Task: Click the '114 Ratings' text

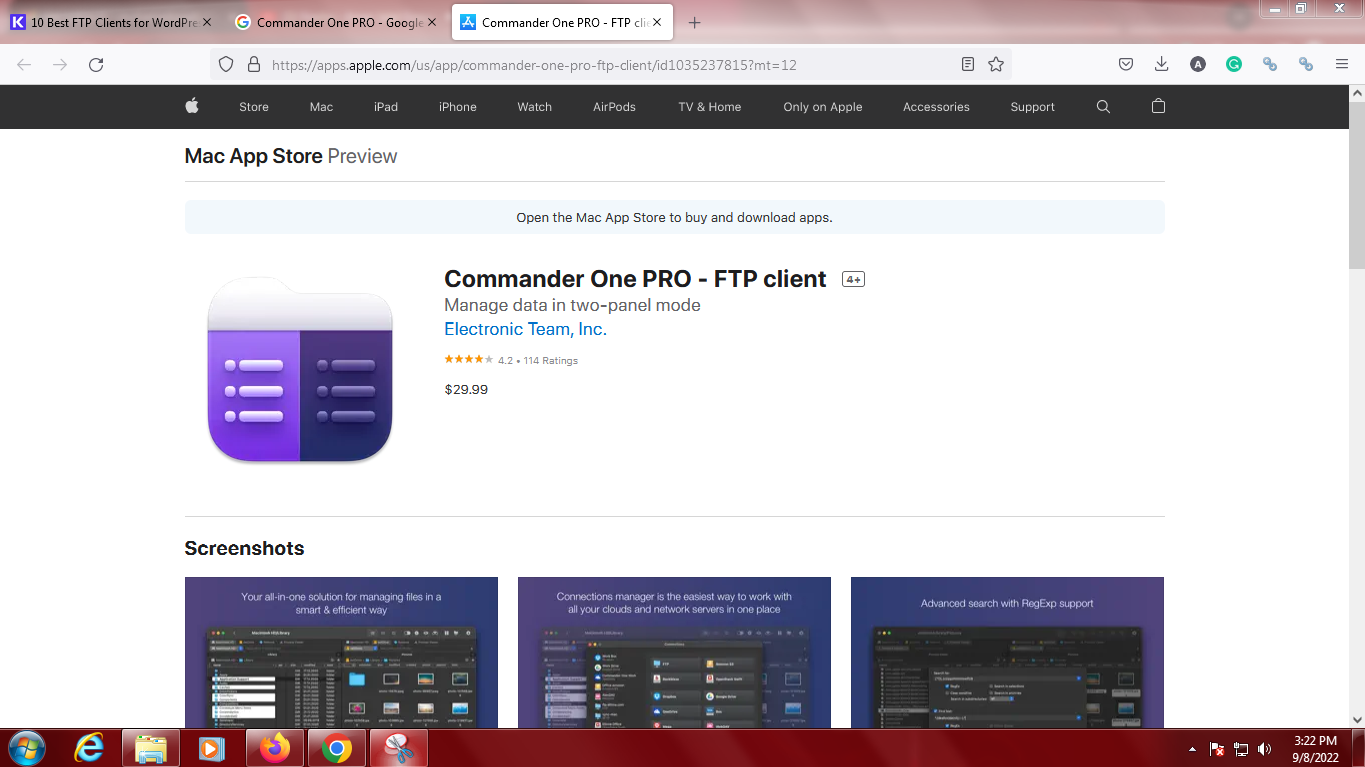Action: point(551,360)
